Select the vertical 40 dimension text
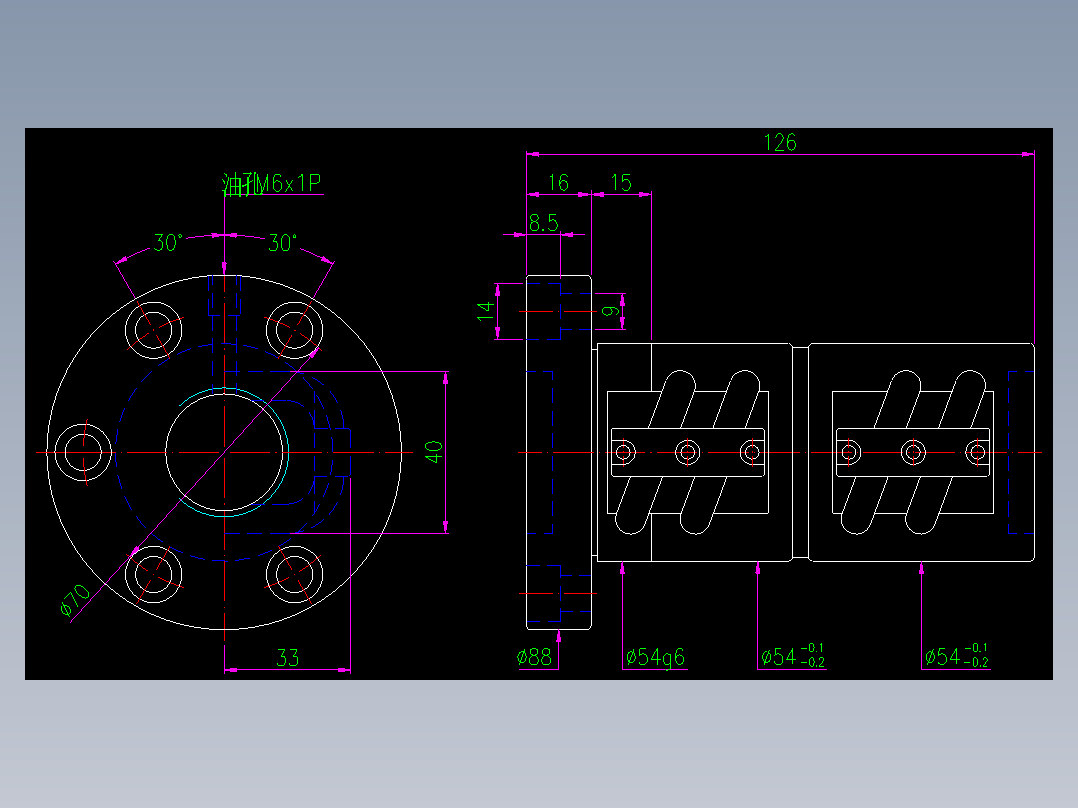This screenshot has width=1078, height=808. (434, 452)
